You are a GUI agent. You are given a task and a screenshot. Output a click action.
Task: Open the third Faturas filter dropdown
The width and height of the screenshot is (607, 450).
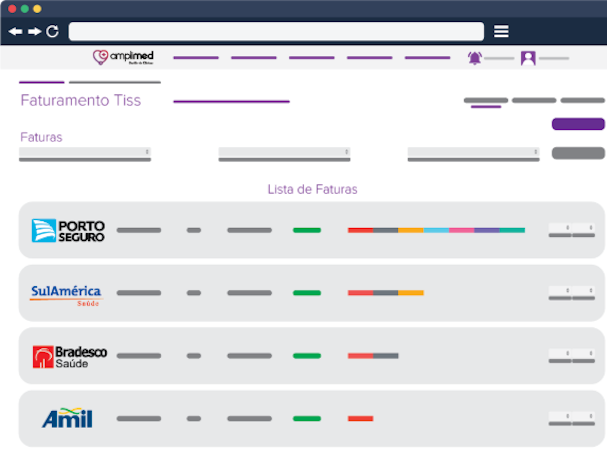(x=473, y=152)
